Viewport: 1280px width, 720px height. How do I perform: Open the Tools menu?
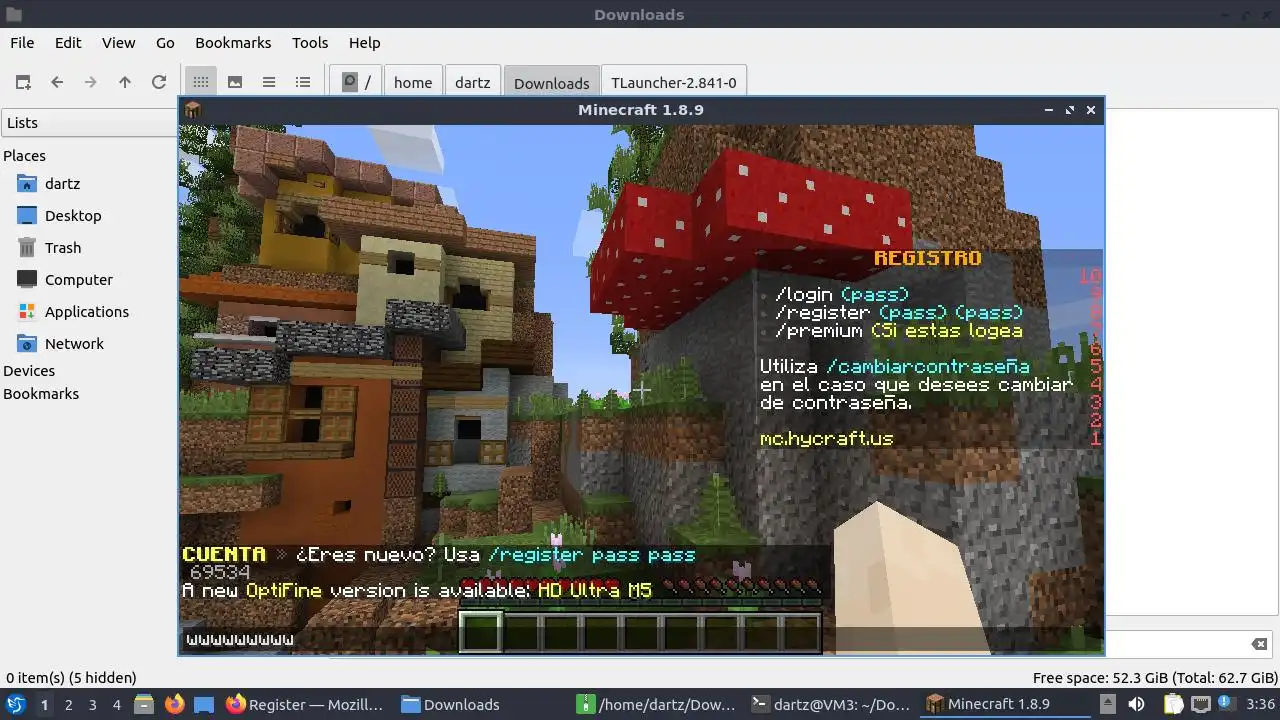[310, 43]
